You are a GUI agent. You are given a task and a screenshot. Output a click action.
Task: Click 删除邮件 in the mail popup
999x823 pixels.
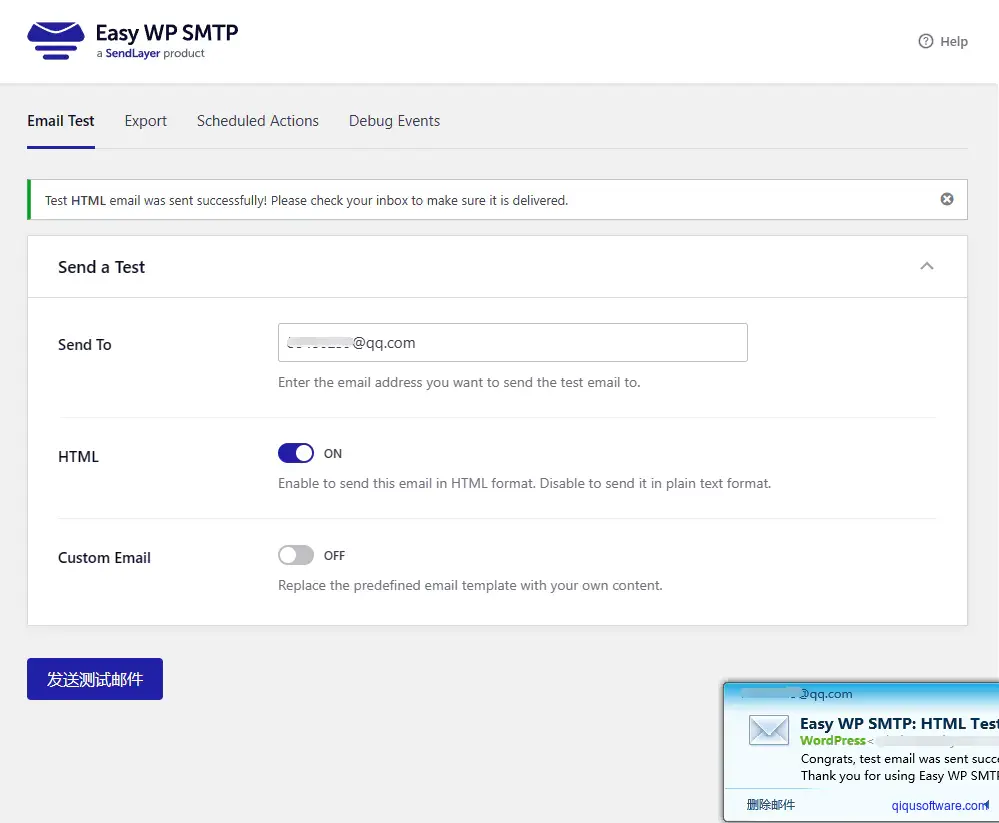770,805
